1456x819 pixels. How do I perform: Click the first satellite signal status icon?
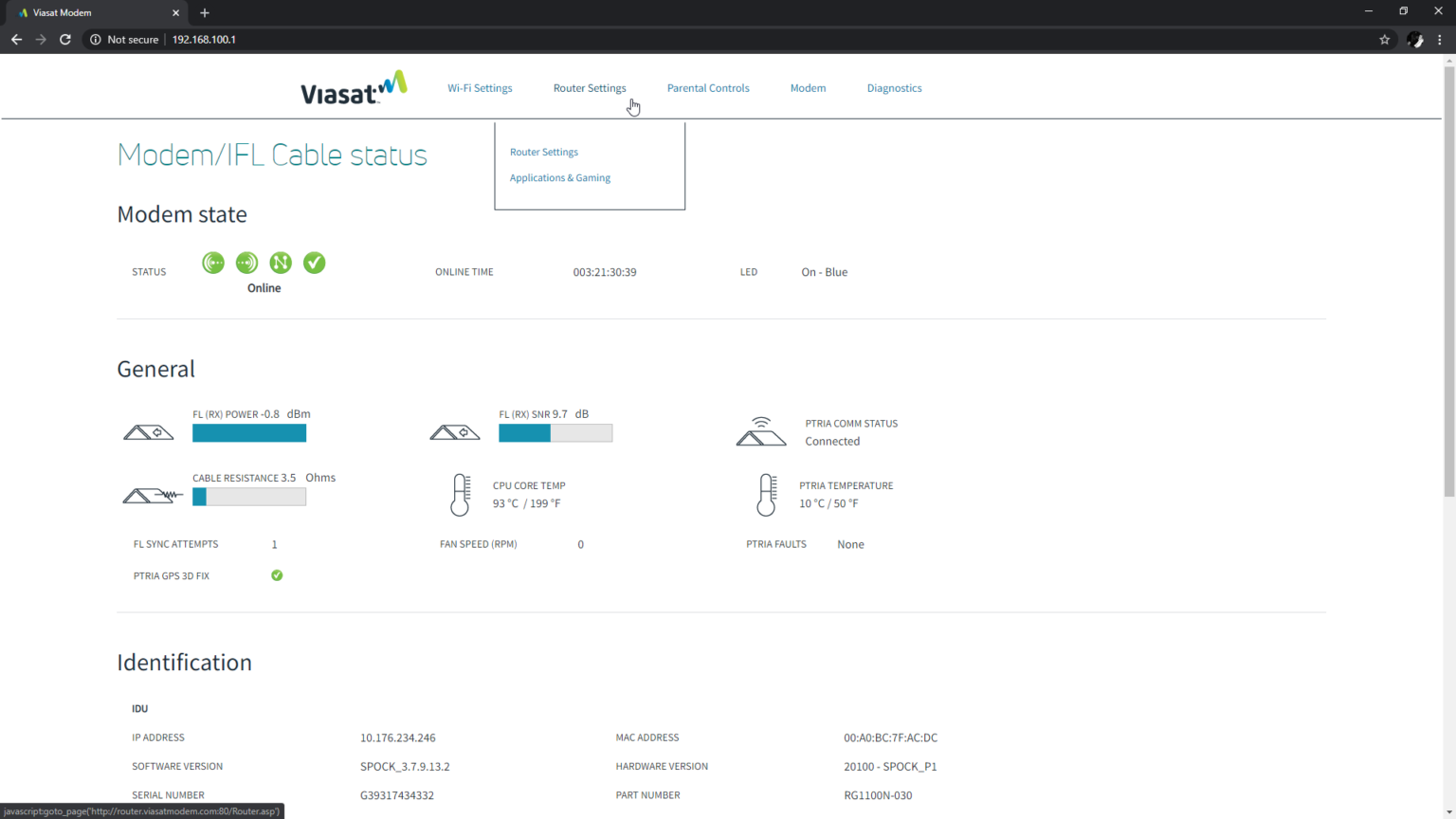tap(212, 263)
